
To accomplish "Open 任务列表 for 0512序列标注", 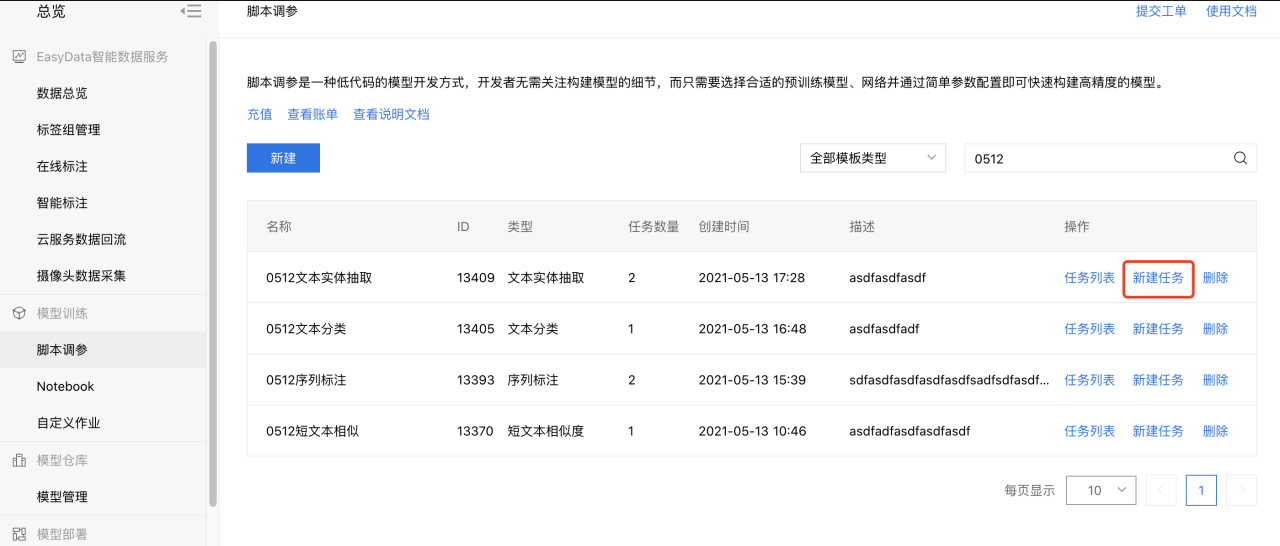I will click(x=1089, y=380).
